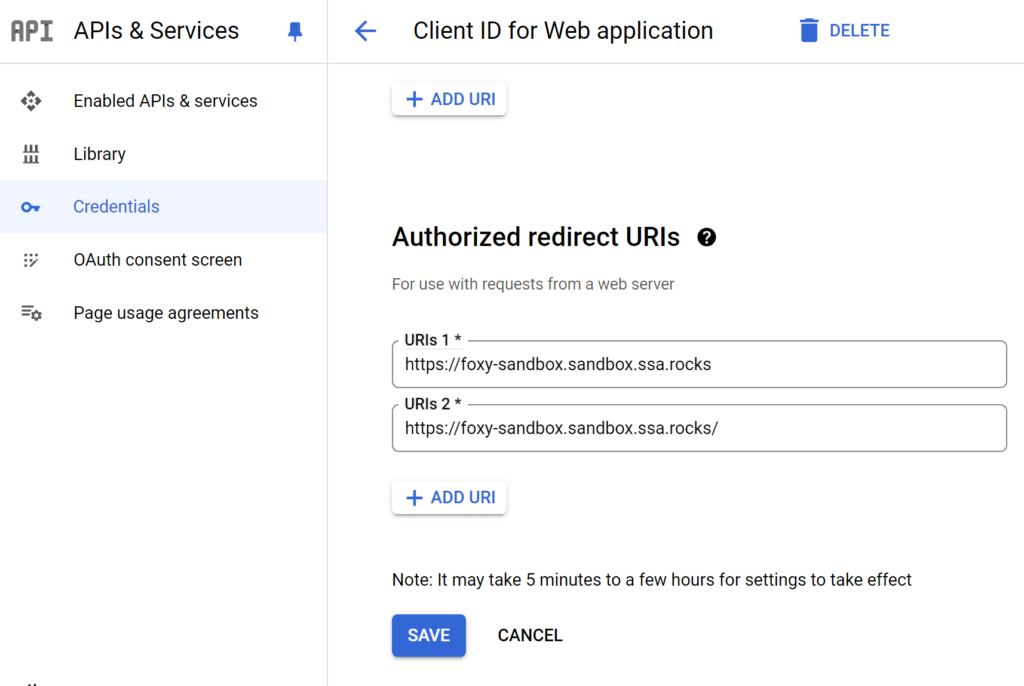Click the trash can icon
1024x686 pixels.
point(809,31)
